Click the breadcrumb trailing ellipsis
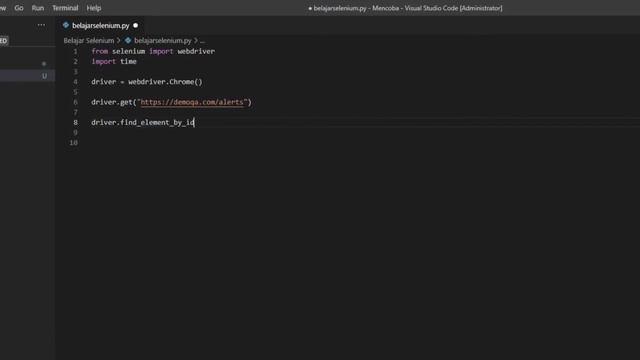Viewport: 640px width, 360px height. point(202,40)
